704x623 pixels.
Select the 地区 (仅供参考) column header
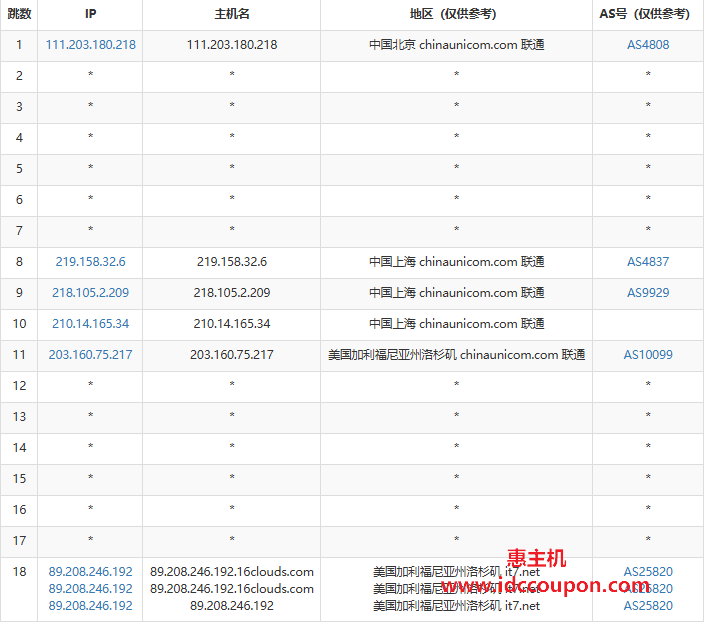point(457,14)
